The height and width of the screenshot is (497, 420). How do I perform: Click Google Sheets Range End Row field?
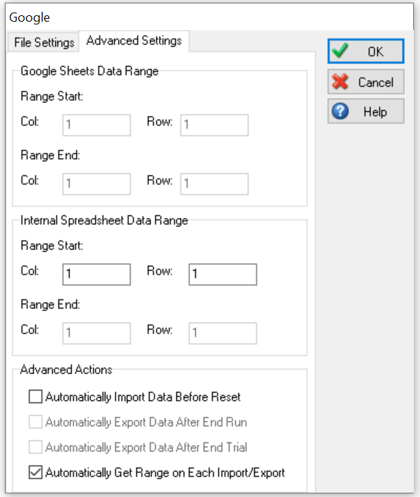[214, 184]
